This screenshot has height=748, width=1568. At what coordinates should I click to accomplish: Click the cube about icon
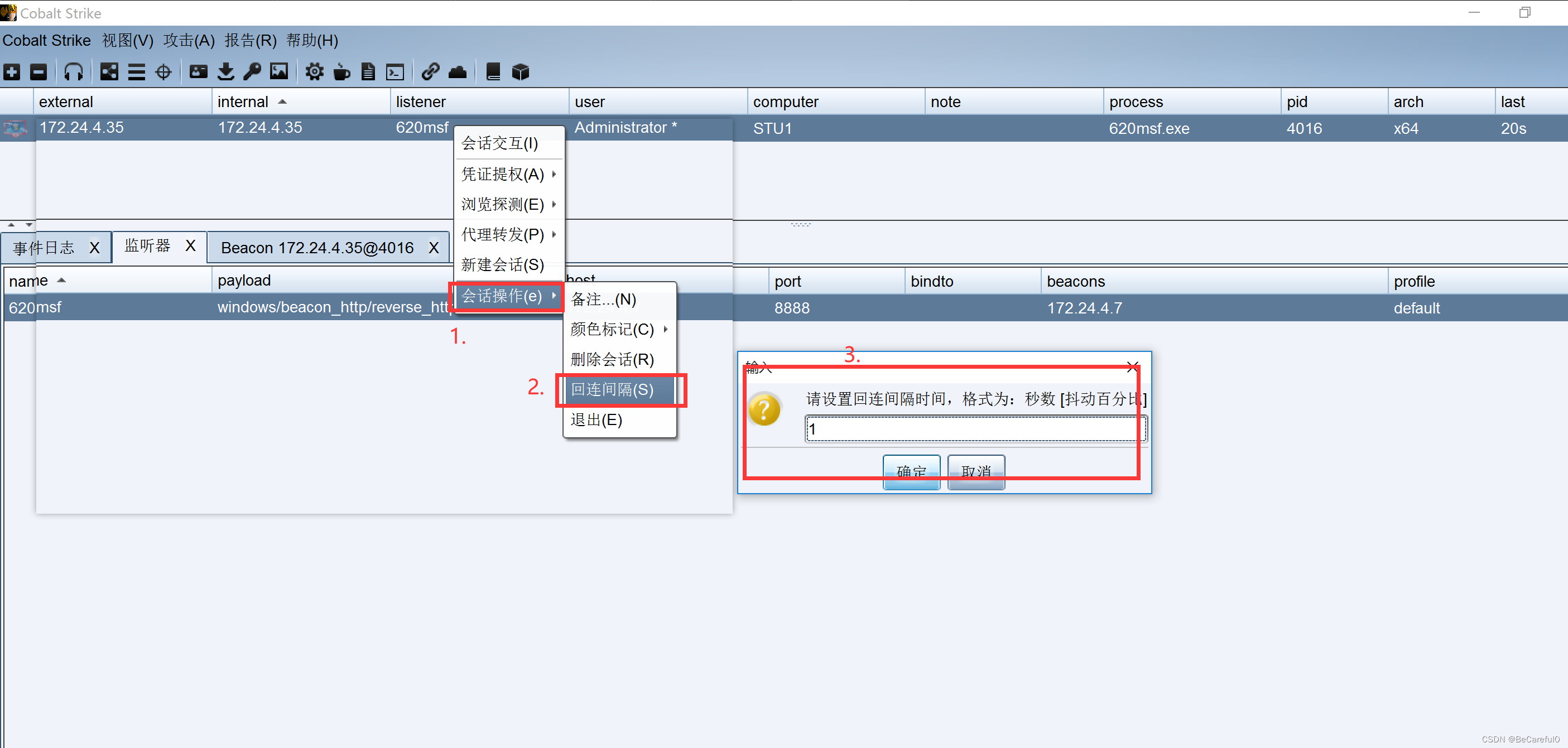[x=521, y=72]
